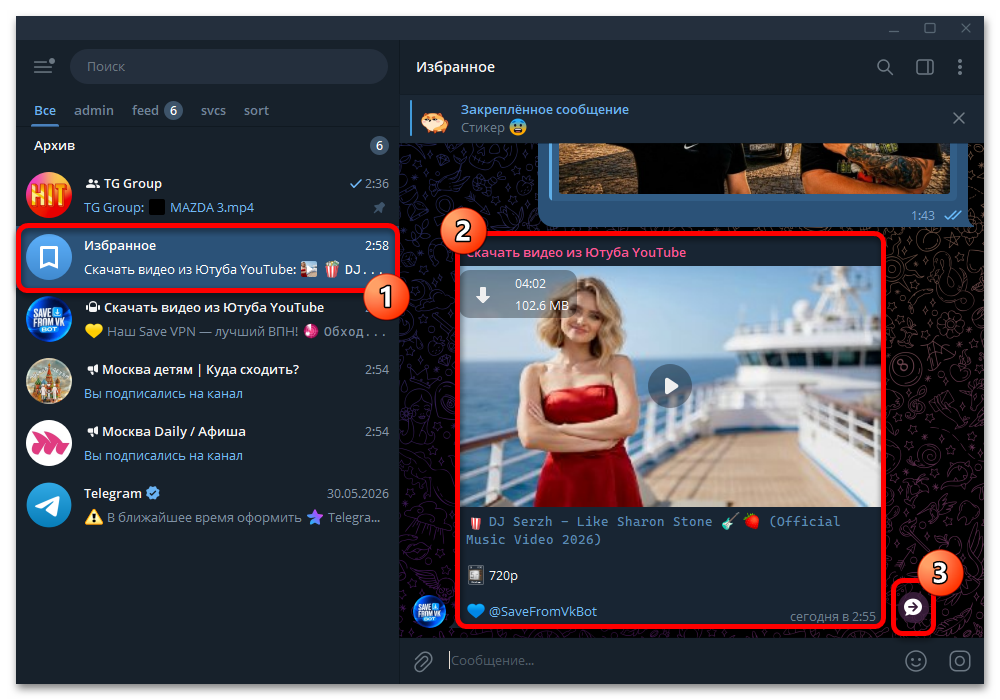
Task: Open the emoji picker smiley icon
Action: point(916,661)
